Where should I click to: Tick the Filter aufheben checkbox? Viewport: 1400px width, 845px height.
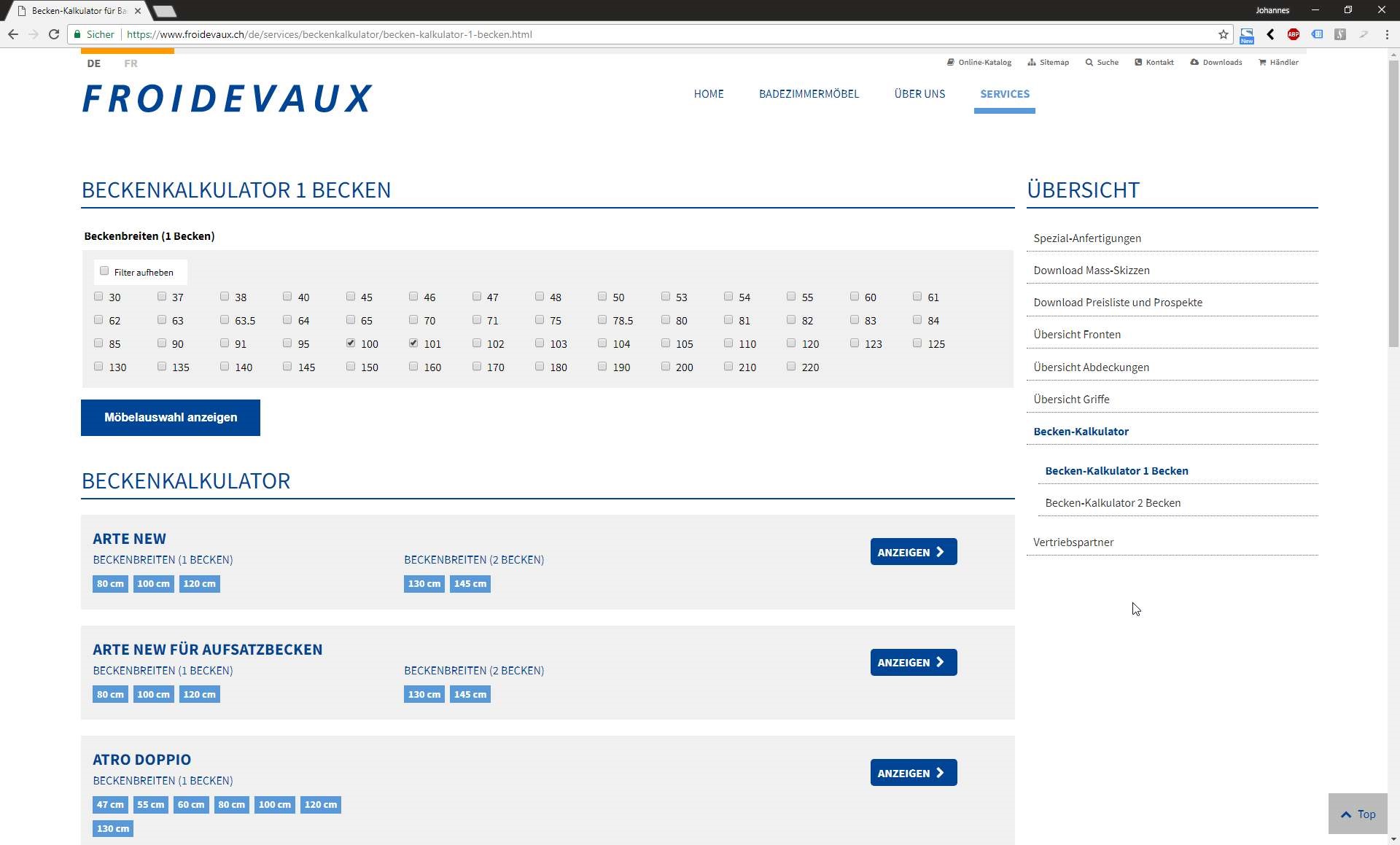pyautogui.click(x=104, y=271)
